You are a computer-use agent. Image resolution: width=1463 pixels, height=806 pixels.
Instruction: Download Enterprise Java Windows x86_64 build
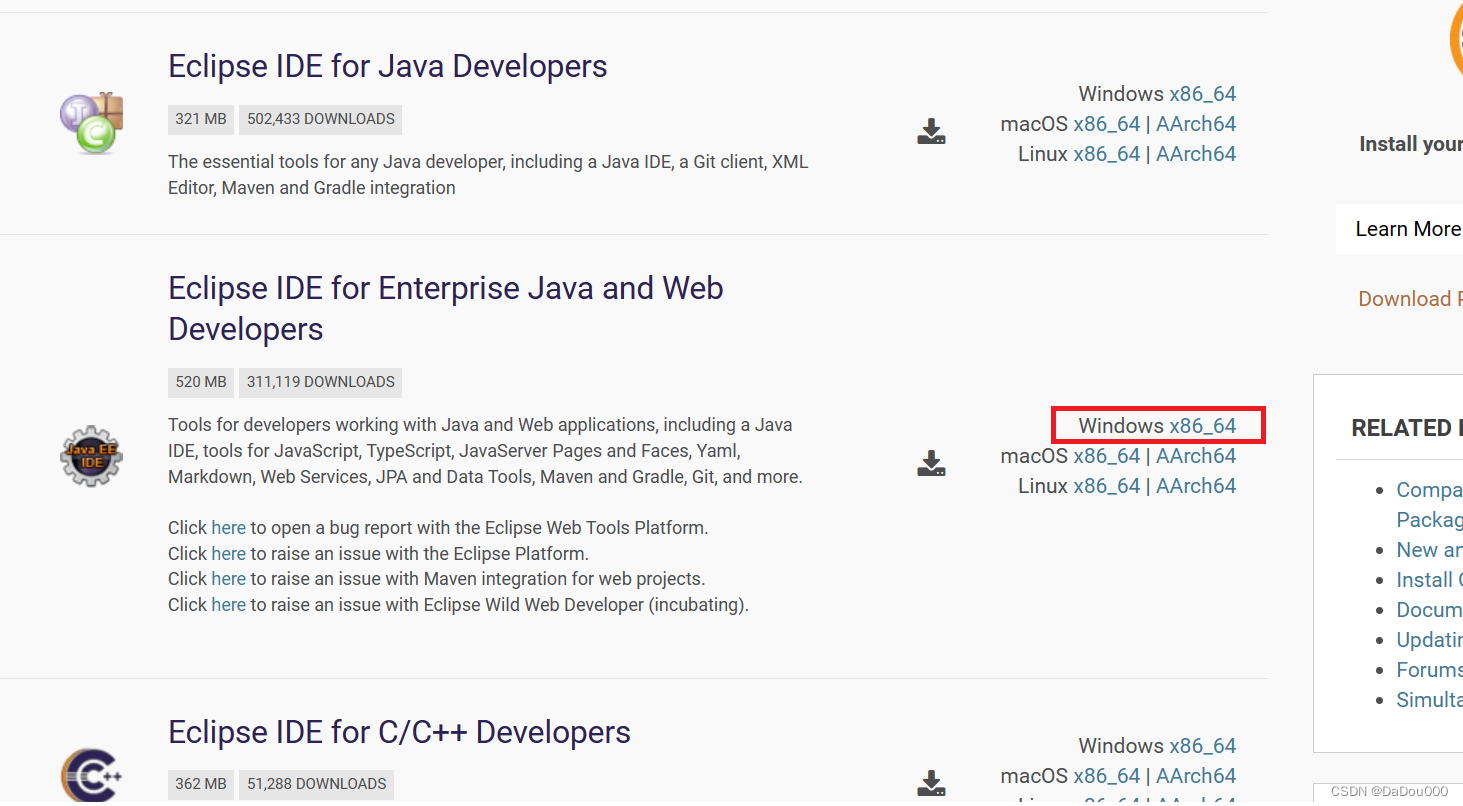[x=1203, y=426]
